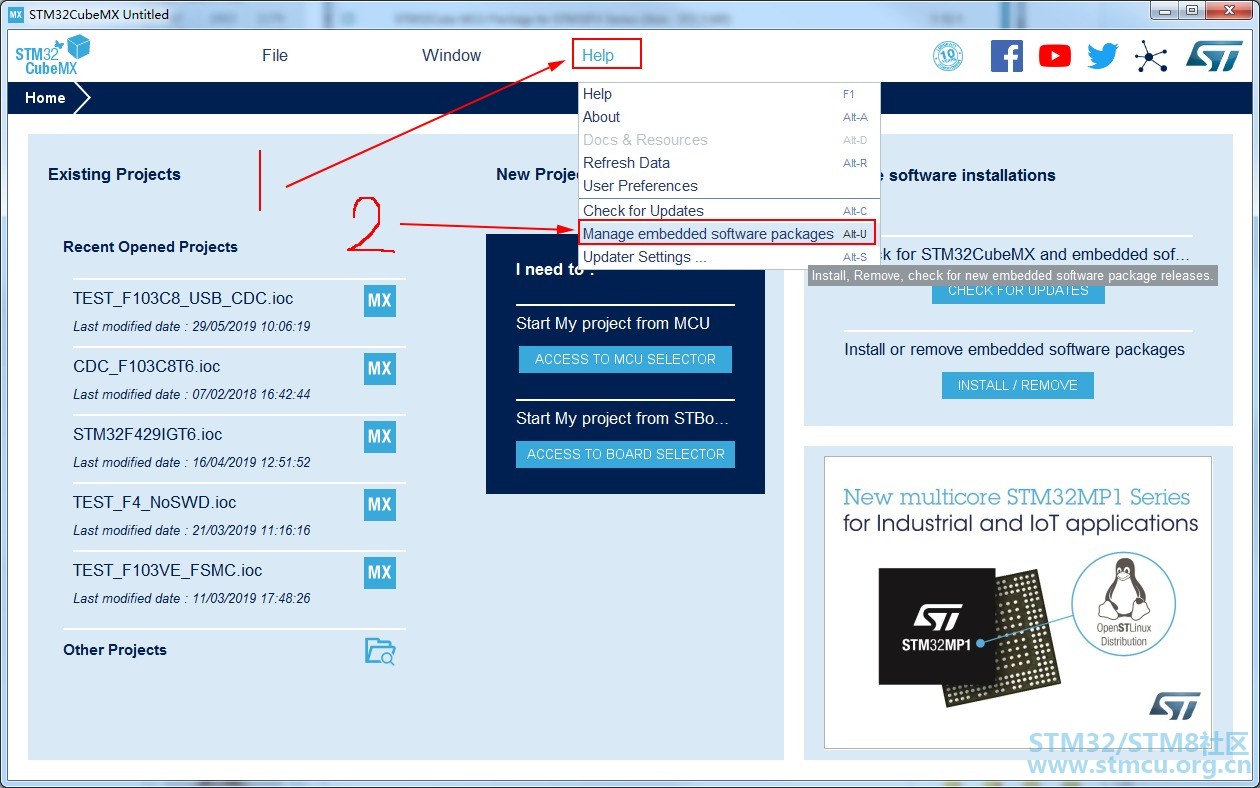The height and width of the screenshot is (788, 1260).
Task: Open Updater Settings ... menu entry
Action: tap(729, 257)
